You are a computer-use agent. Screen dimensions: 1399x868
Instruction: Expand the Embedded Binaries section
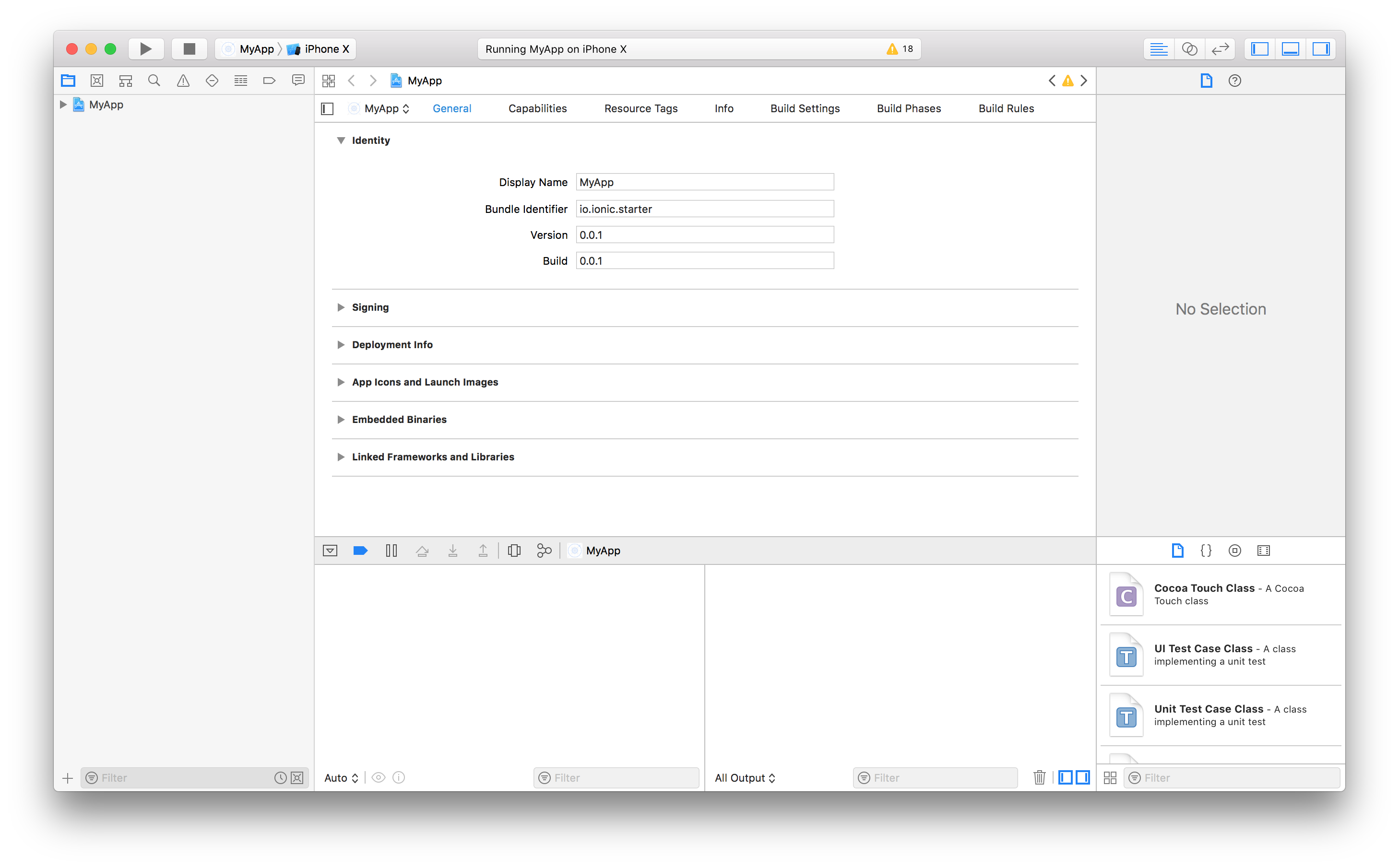tap(342, 419)
